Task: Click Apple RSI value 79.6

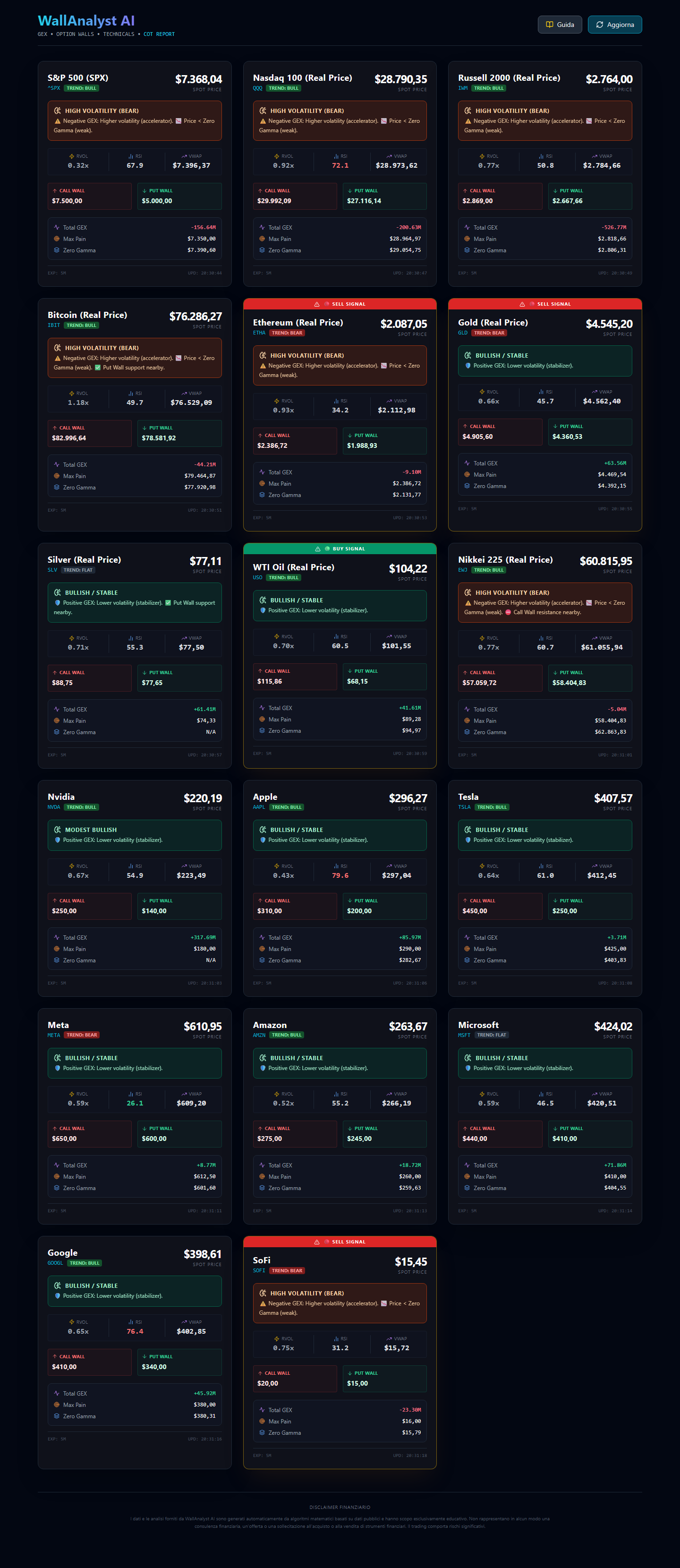Action: (x=340, y=875)
